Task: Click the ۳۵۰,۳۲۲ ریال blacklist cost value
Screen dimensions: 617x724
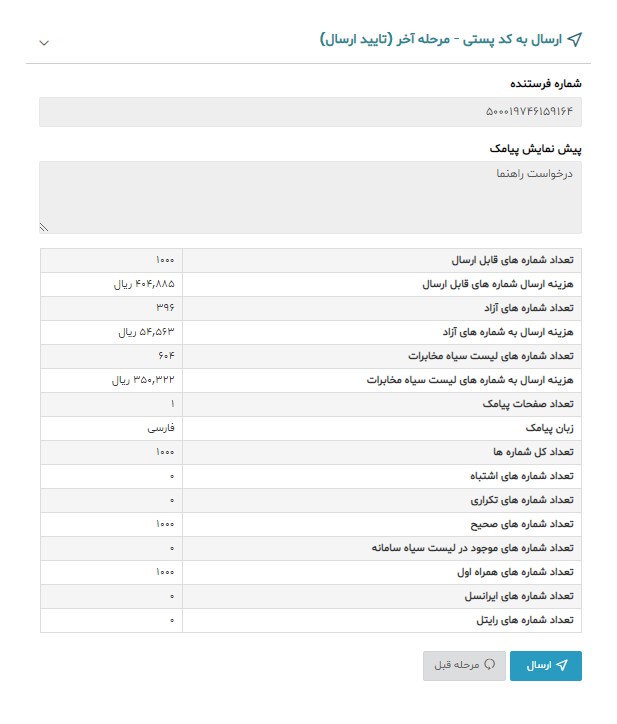Action: (x=144, y=380)
